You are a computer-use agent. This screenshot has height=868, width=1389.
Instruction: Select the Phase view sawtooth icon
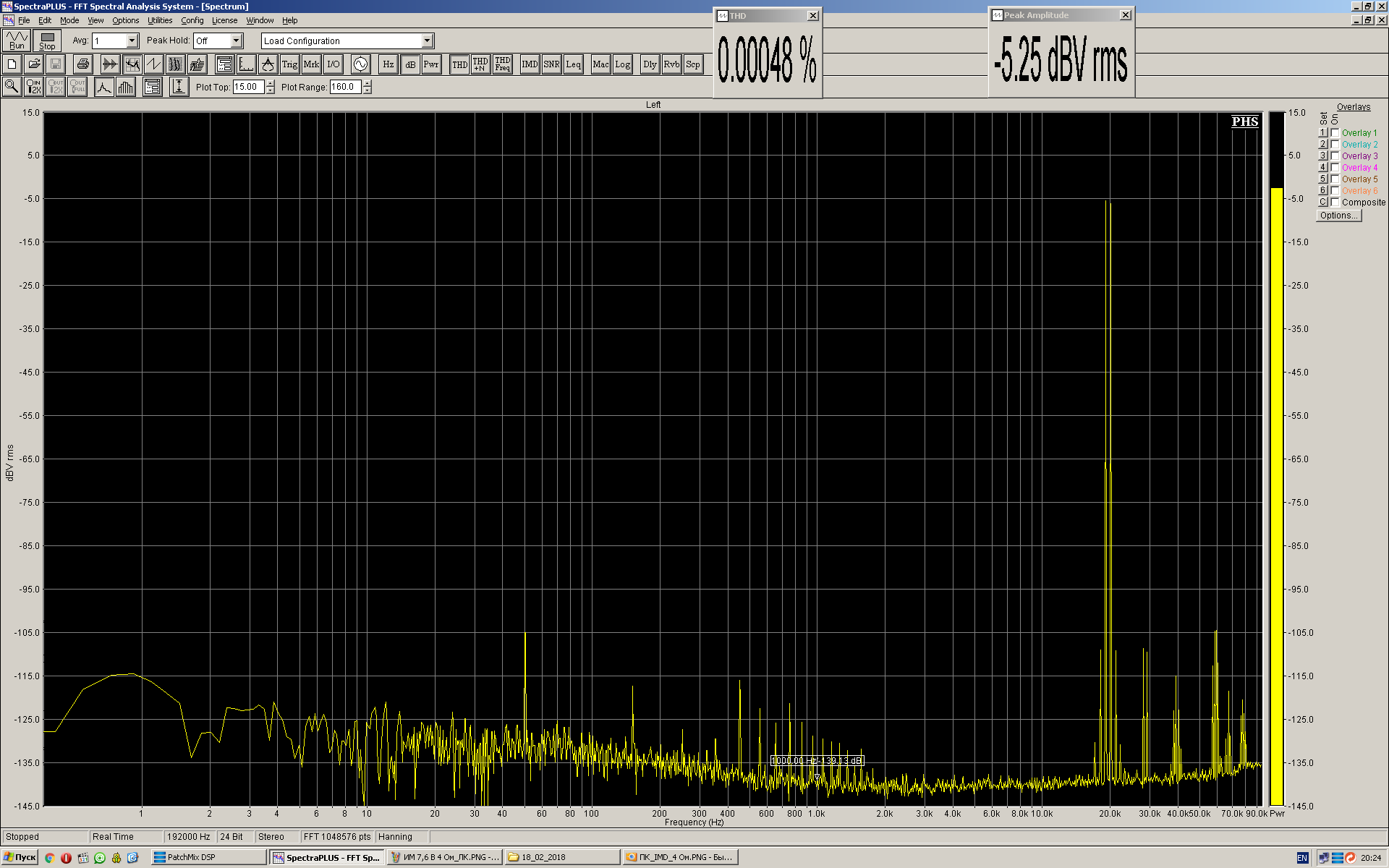[153, 64]
